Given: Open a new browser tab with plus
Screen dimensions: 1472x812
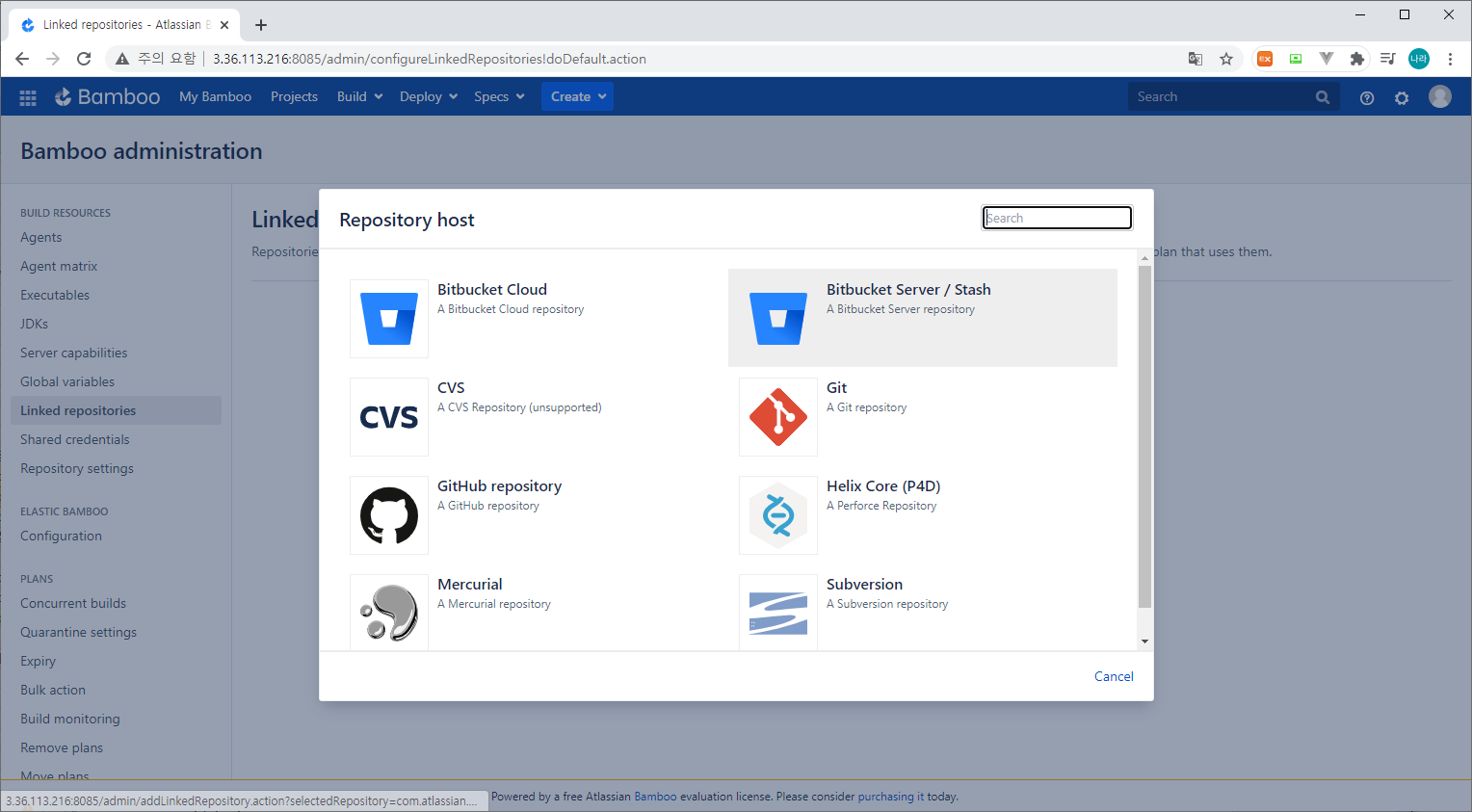Looking at the screenshot, I should click(261, 25).
